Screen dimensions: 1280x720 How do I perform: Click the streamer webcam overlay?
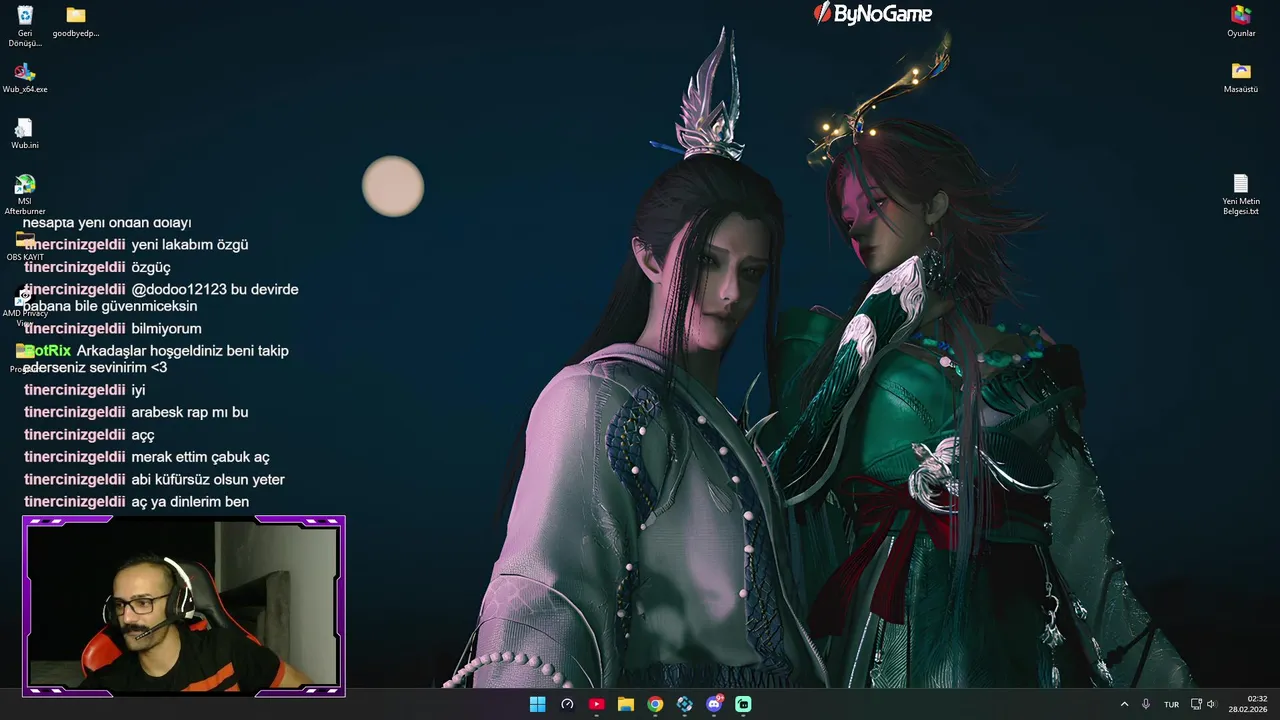[x=184, y=606]
